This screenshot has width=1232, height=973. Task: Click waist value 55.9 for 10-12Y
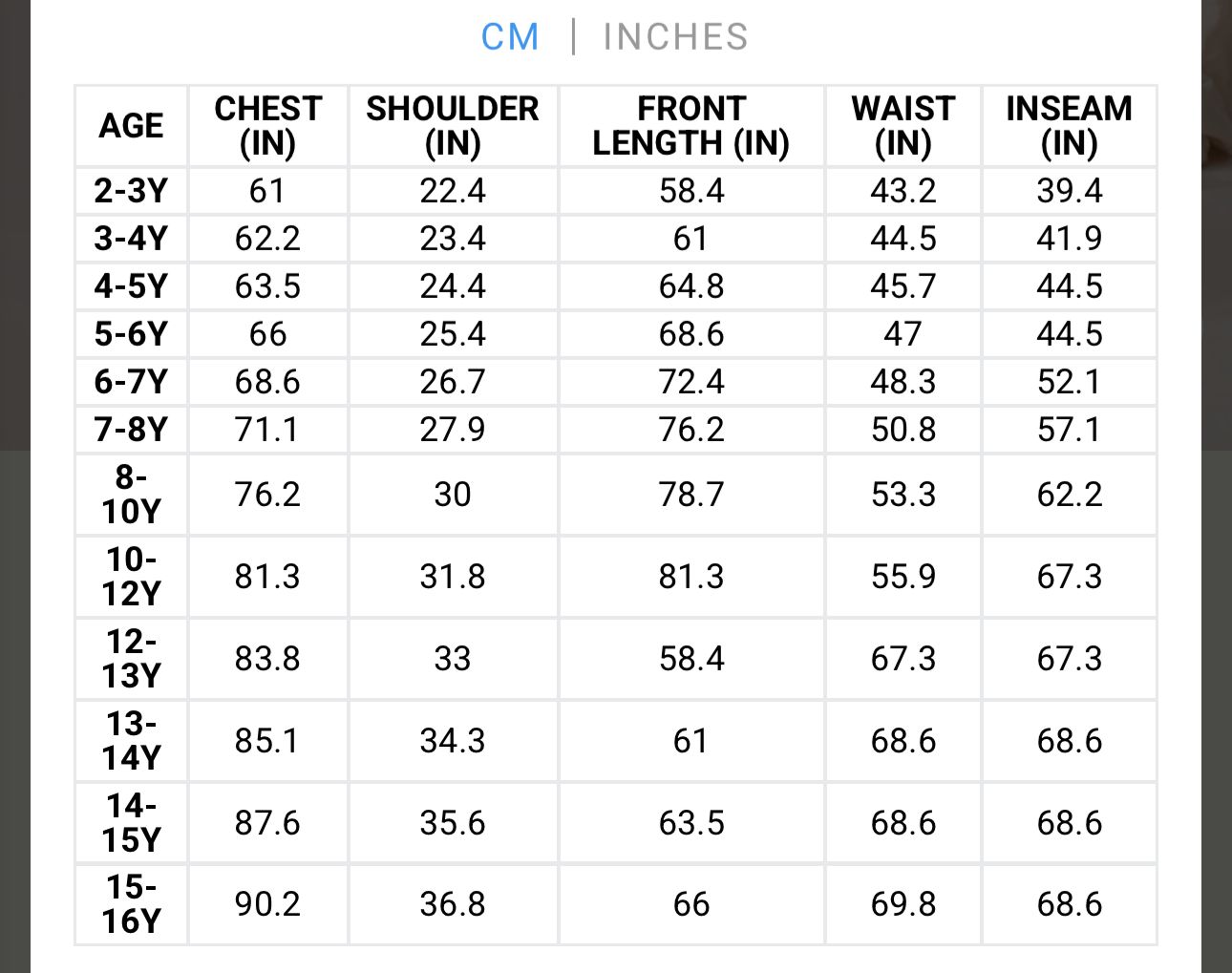click(x=903, y=577)
